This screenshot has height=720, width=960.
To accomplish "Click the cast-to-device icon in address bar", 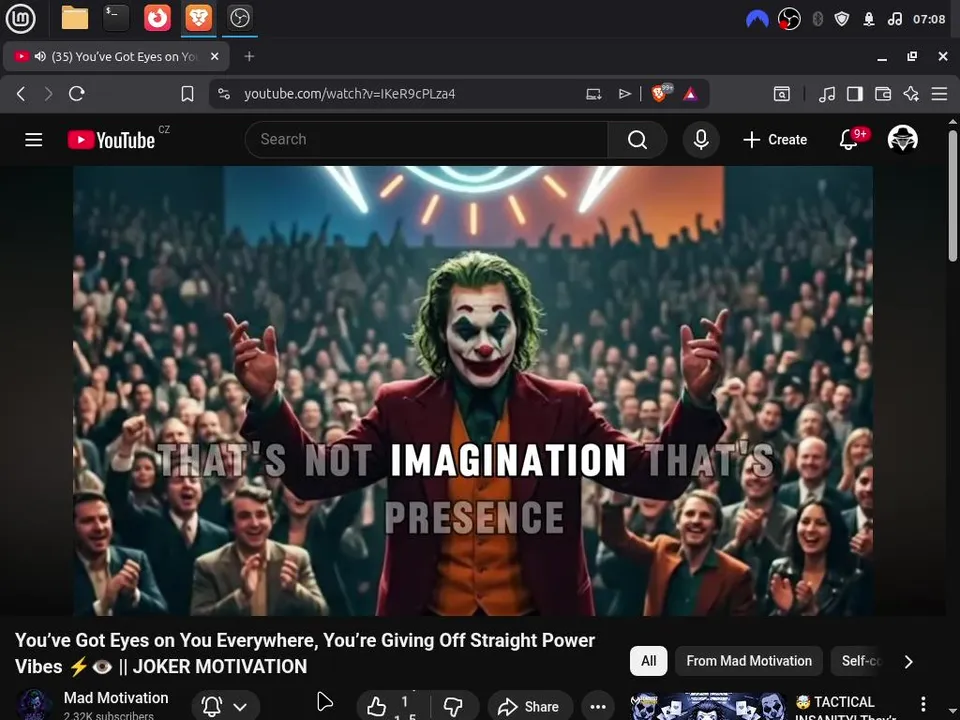I will click(x=593, y=94).
